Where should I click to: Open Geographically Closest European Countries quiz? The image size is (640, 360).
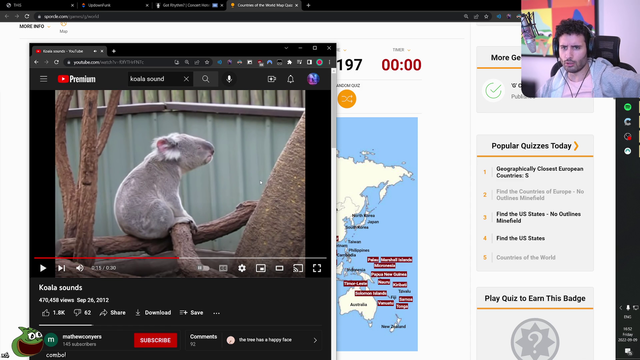pyautogui.click(x=539, y=172)
